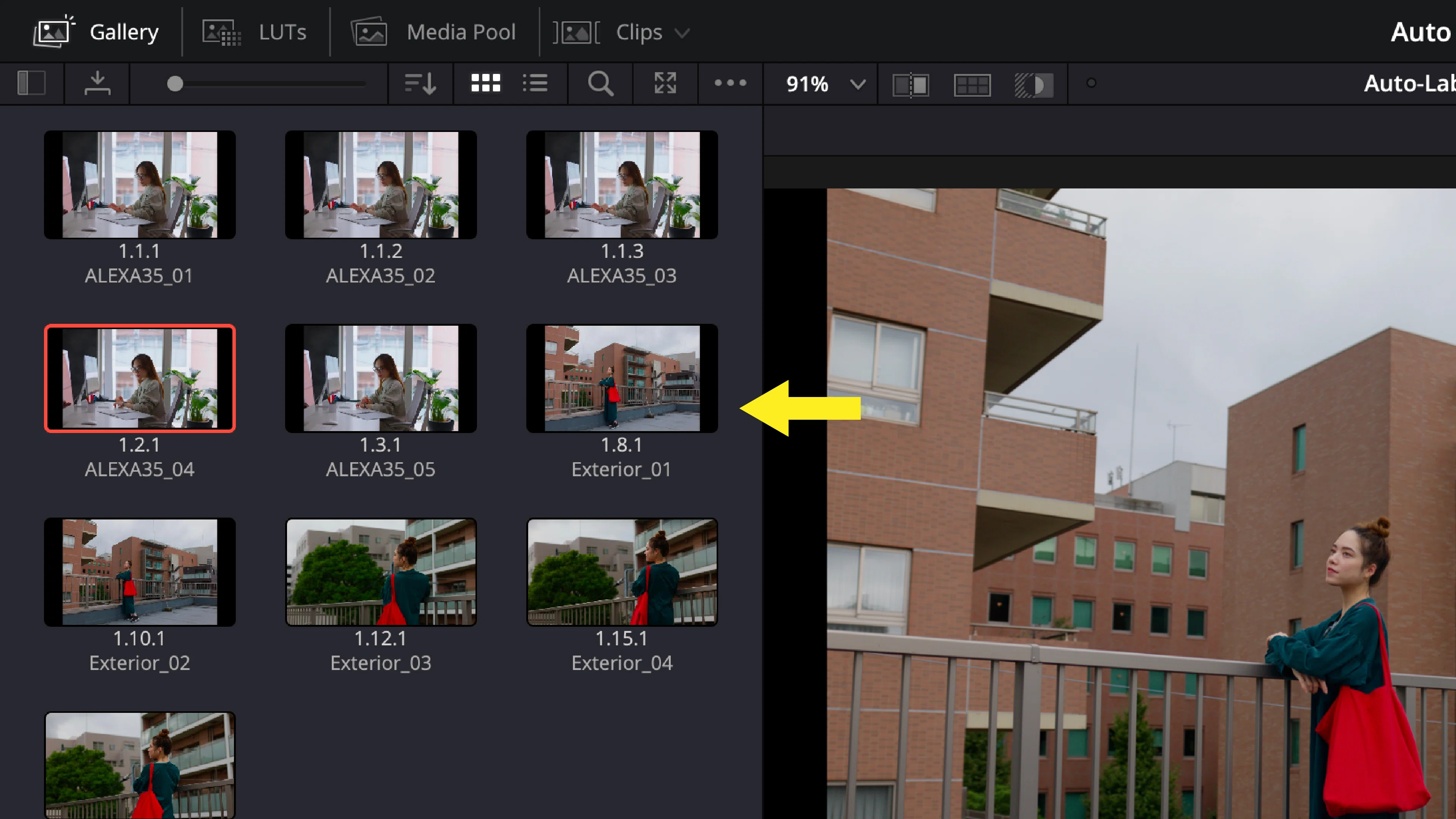Click the Exterior_02 label text
The height and width of the screenshot is (819, 1456).
coord(139,663)
